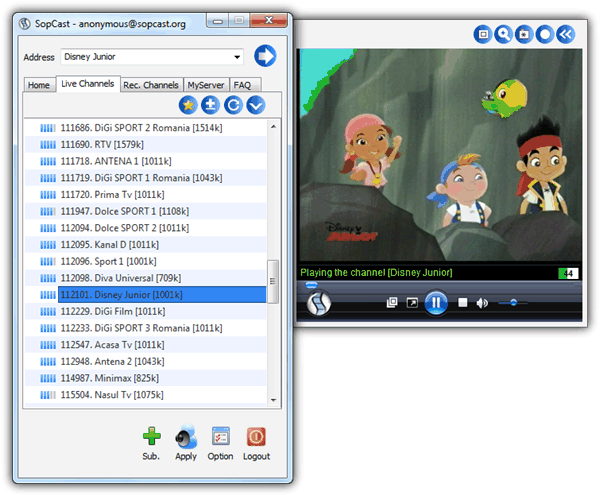Adjust the player volume slider
This screenshot has height=495, width=600.
pos(513,303)
